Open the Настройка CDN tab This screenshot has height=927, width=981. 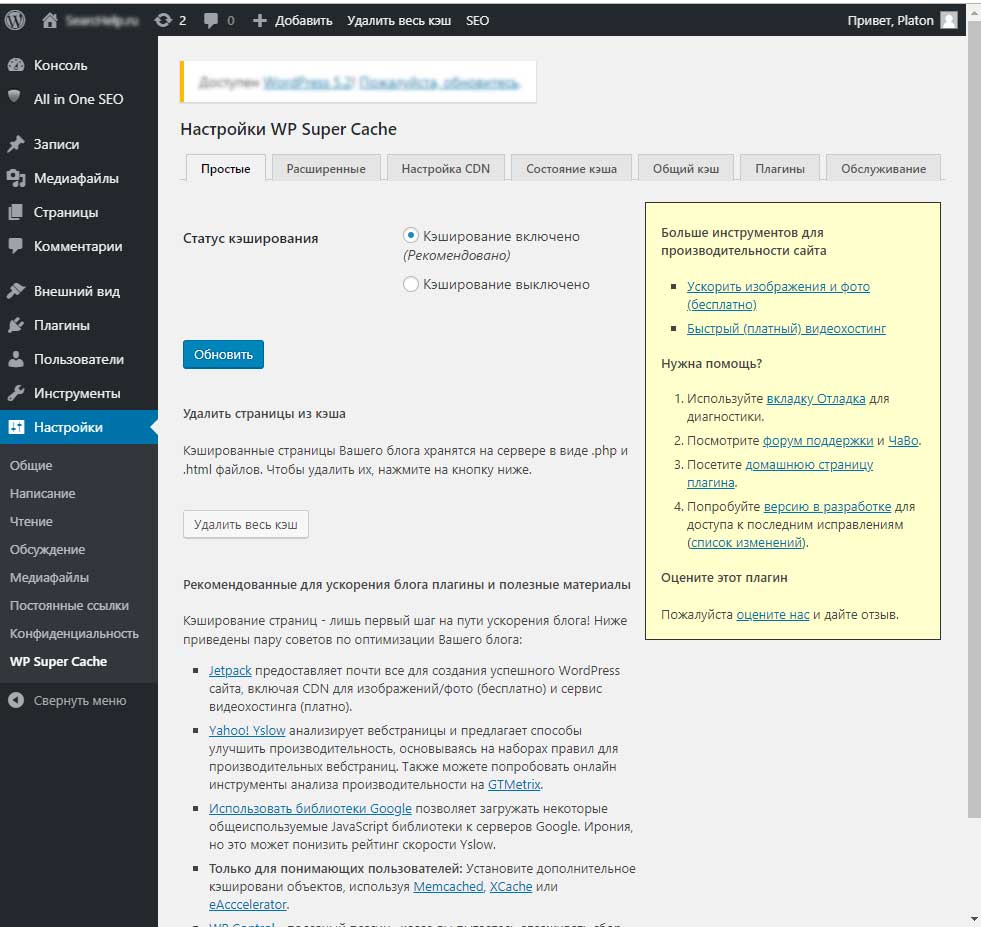(445, 168)
